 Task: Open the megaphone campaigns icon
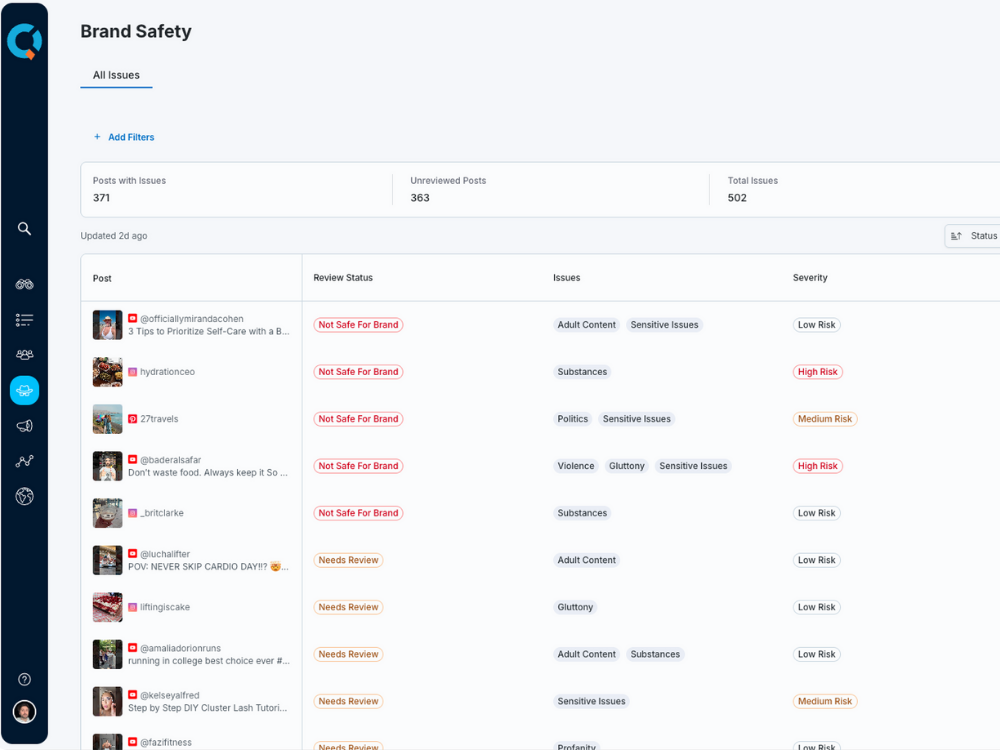pyautogui.click(x=25, y=426)
